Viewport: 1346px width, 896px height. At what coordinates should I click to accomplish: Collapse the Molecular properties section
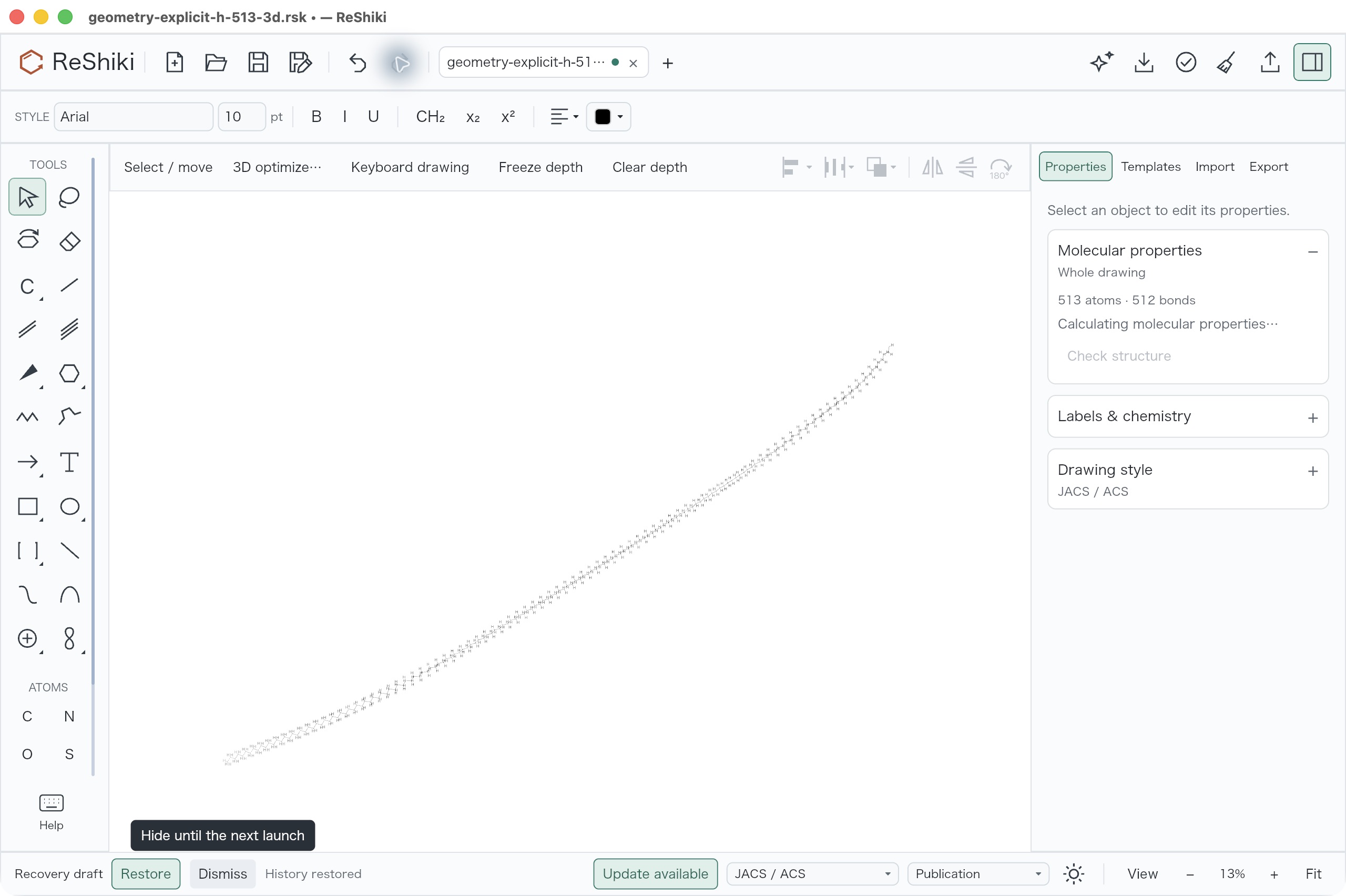(x=1312, y=252)
